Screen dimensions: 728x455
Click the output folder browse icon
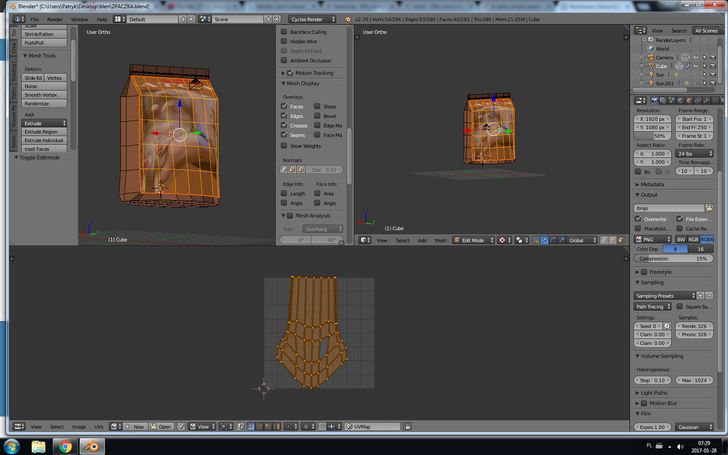tap(709, 208)
